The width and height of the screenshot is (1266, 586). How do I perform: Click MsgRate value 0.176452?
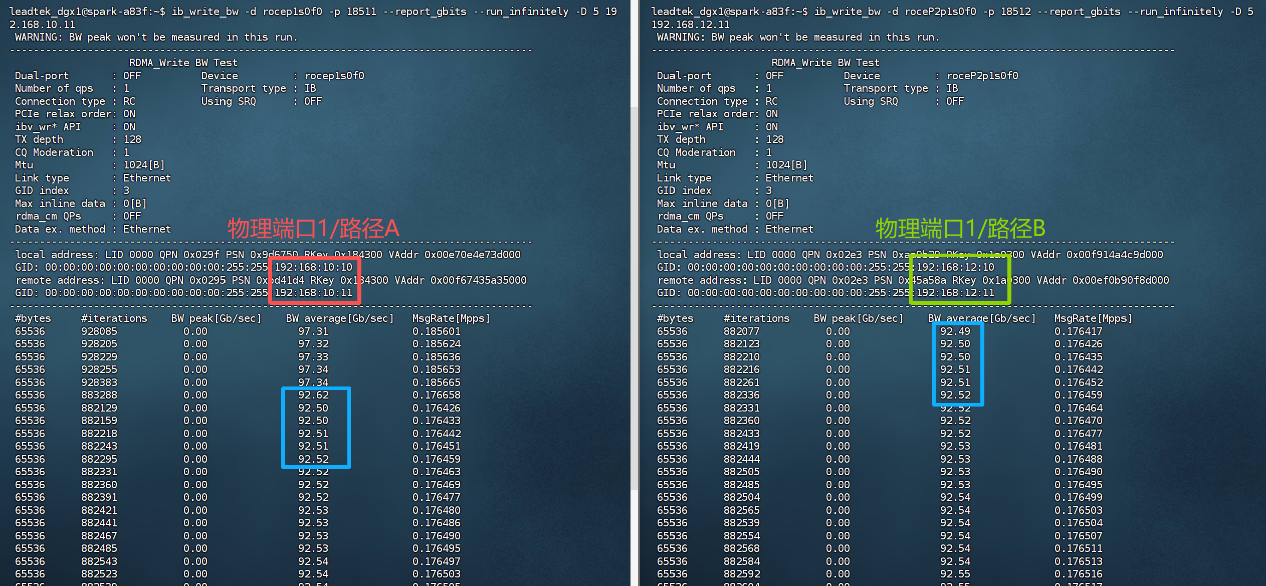pos(1079,382)
